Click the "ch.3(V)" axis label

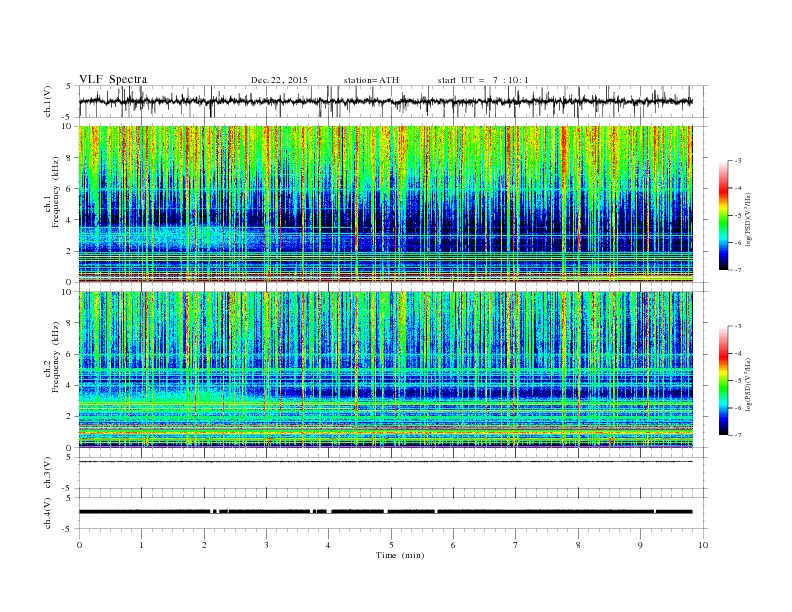tap(48, 473)
